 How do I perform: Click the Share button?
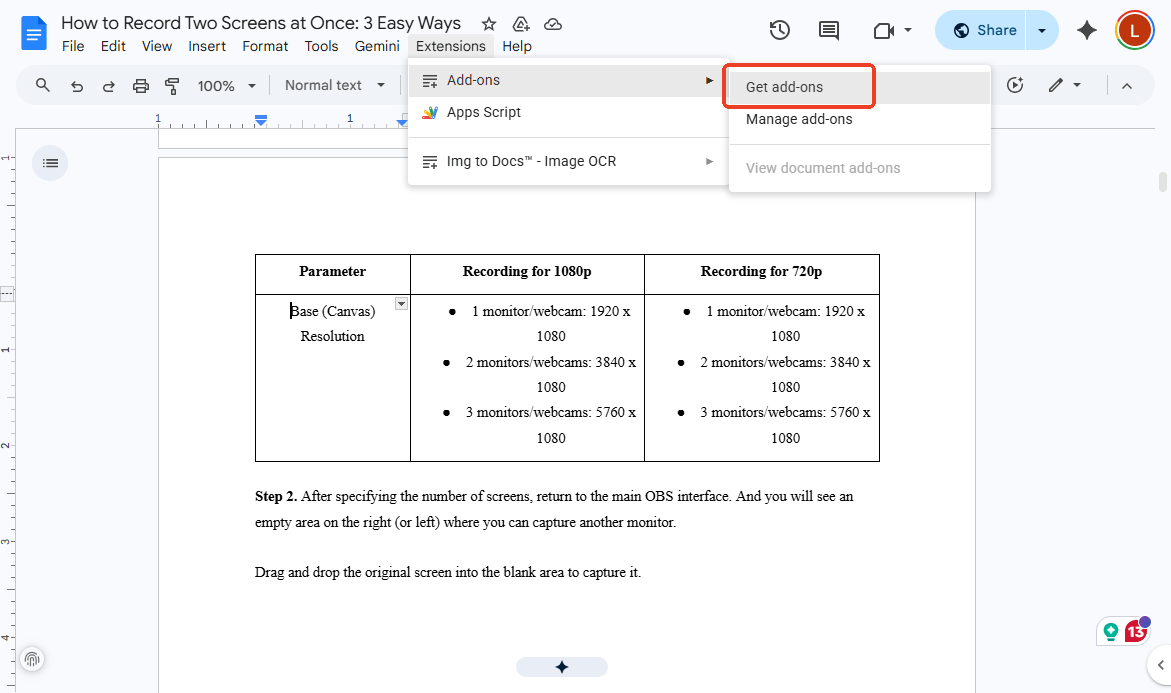point(985,30)
